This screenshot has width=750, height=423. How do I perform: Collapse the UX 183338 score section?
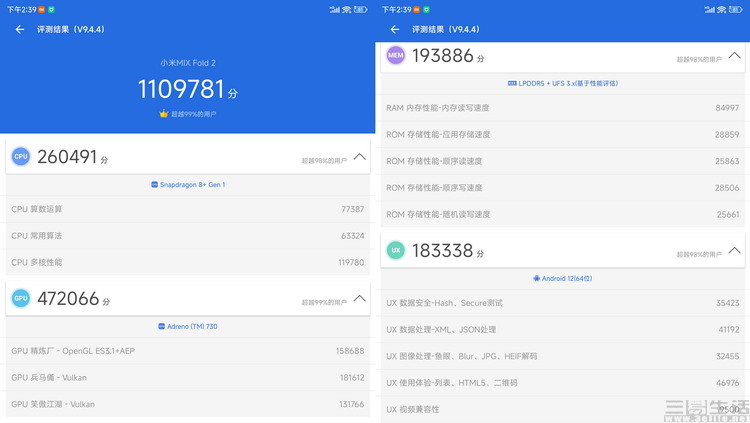[735, 250]
